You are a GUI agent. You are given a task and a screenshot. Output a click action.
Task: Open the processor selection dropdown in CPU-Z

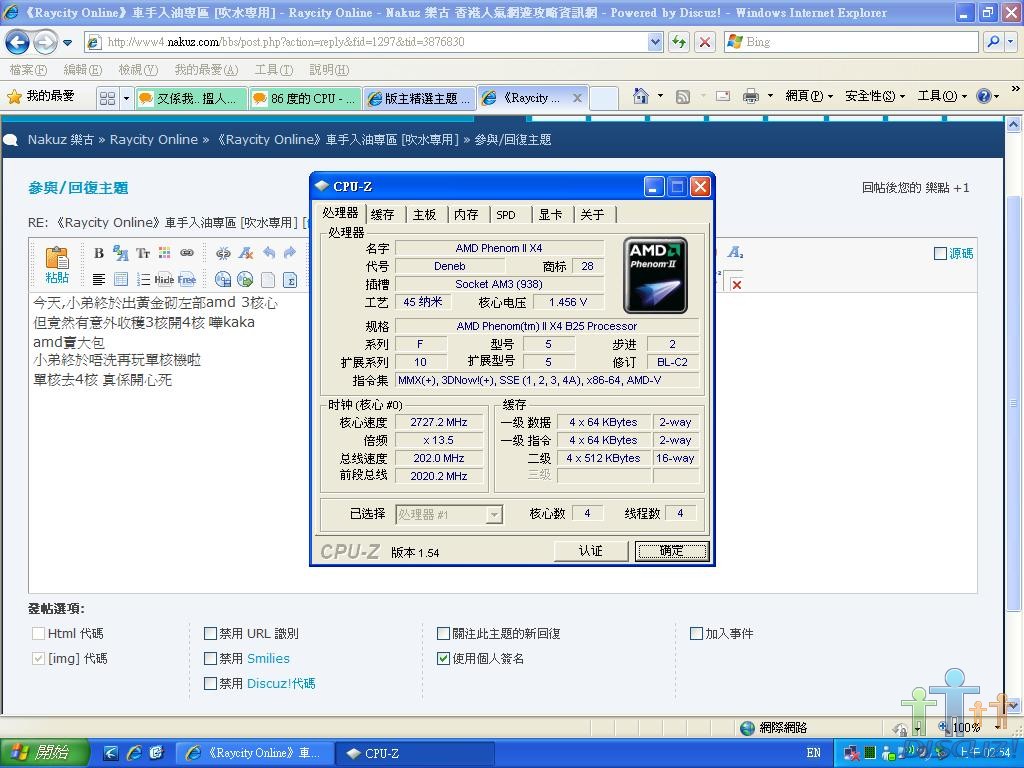point(493,514)
